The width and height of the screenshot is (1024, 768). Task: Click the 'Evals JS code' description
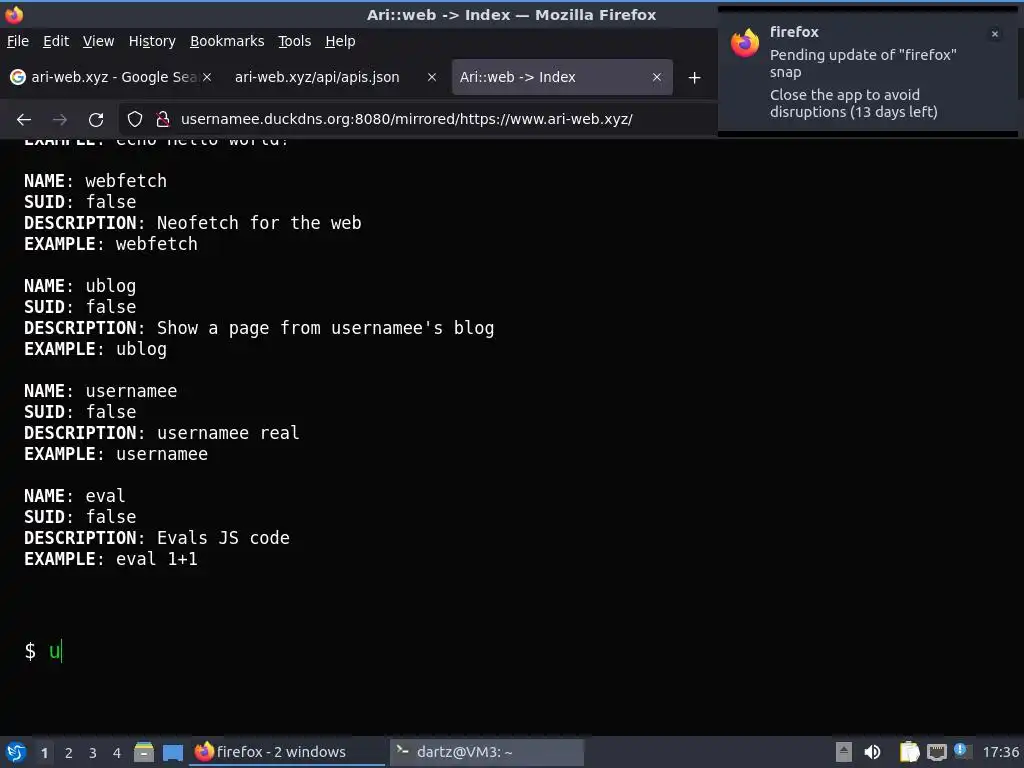click(x=223, y=538)
